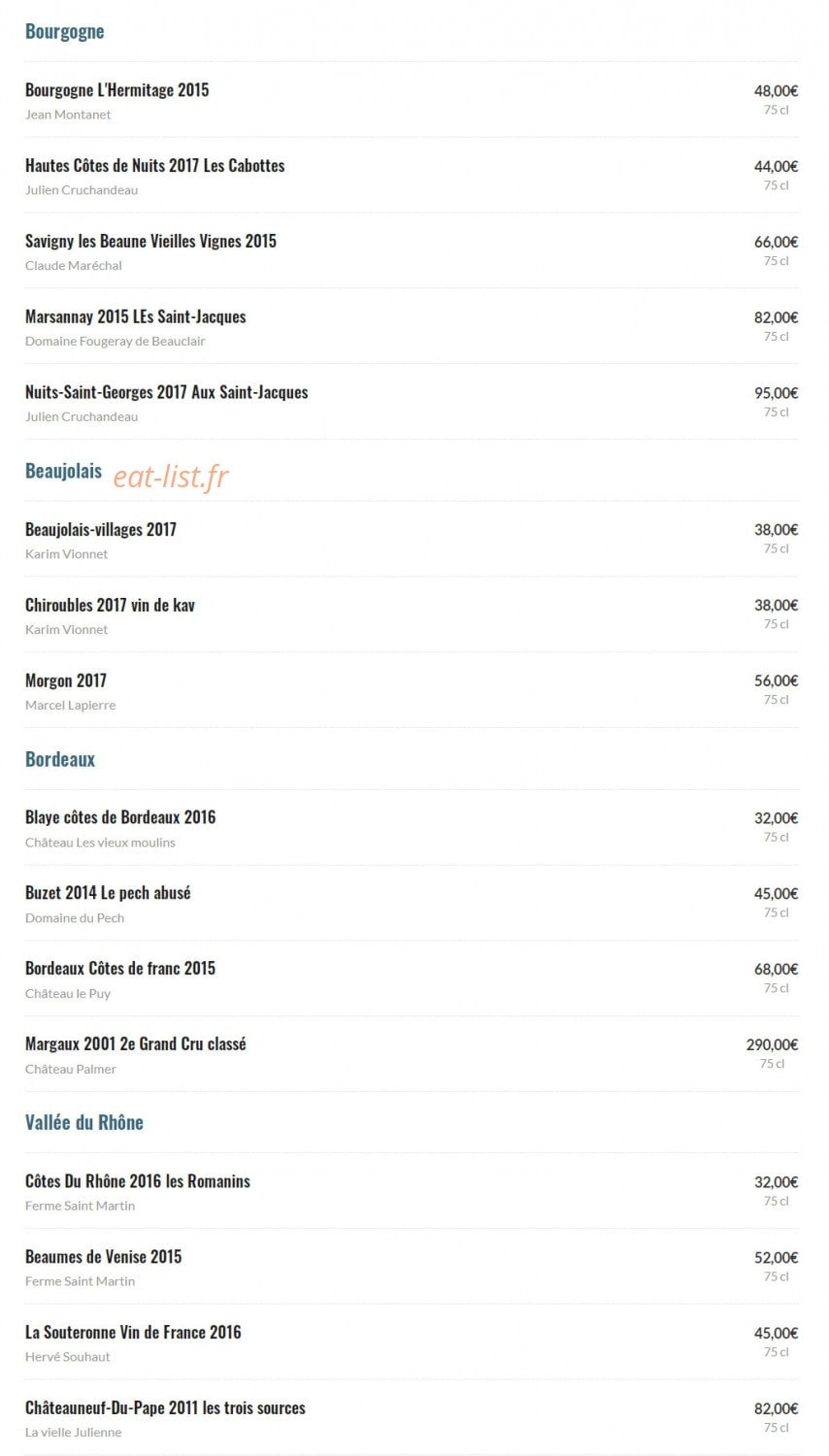829x1456 pixels.
Task: Open Blaye côtes de Bordeaux 2016
Action: point(120,818)
